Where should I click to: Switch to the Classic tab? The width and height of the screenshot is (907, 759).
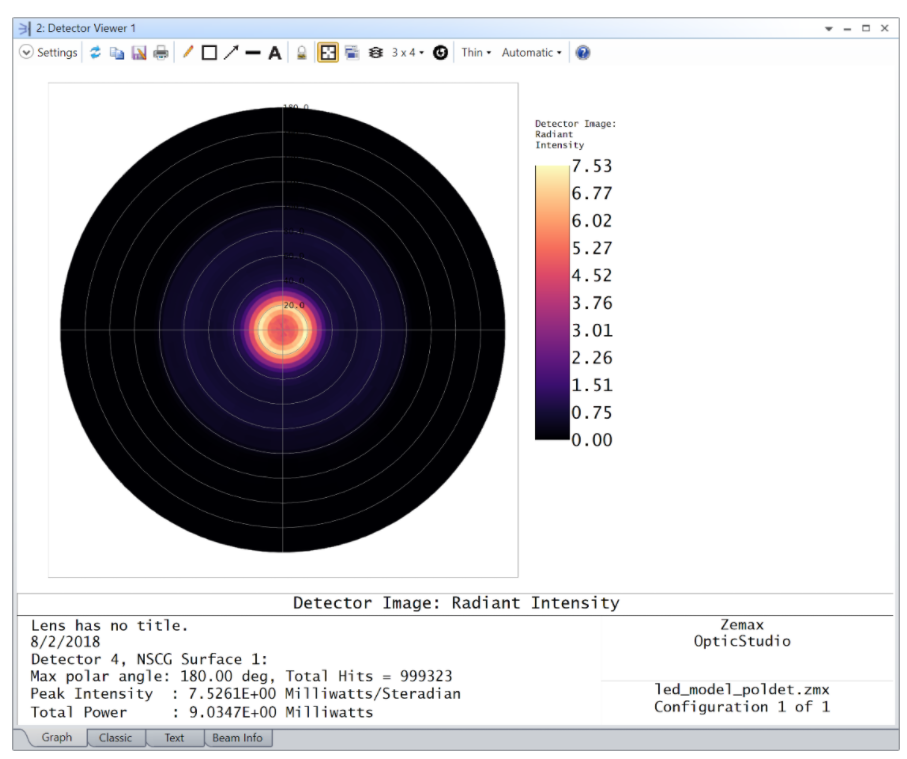115,738
